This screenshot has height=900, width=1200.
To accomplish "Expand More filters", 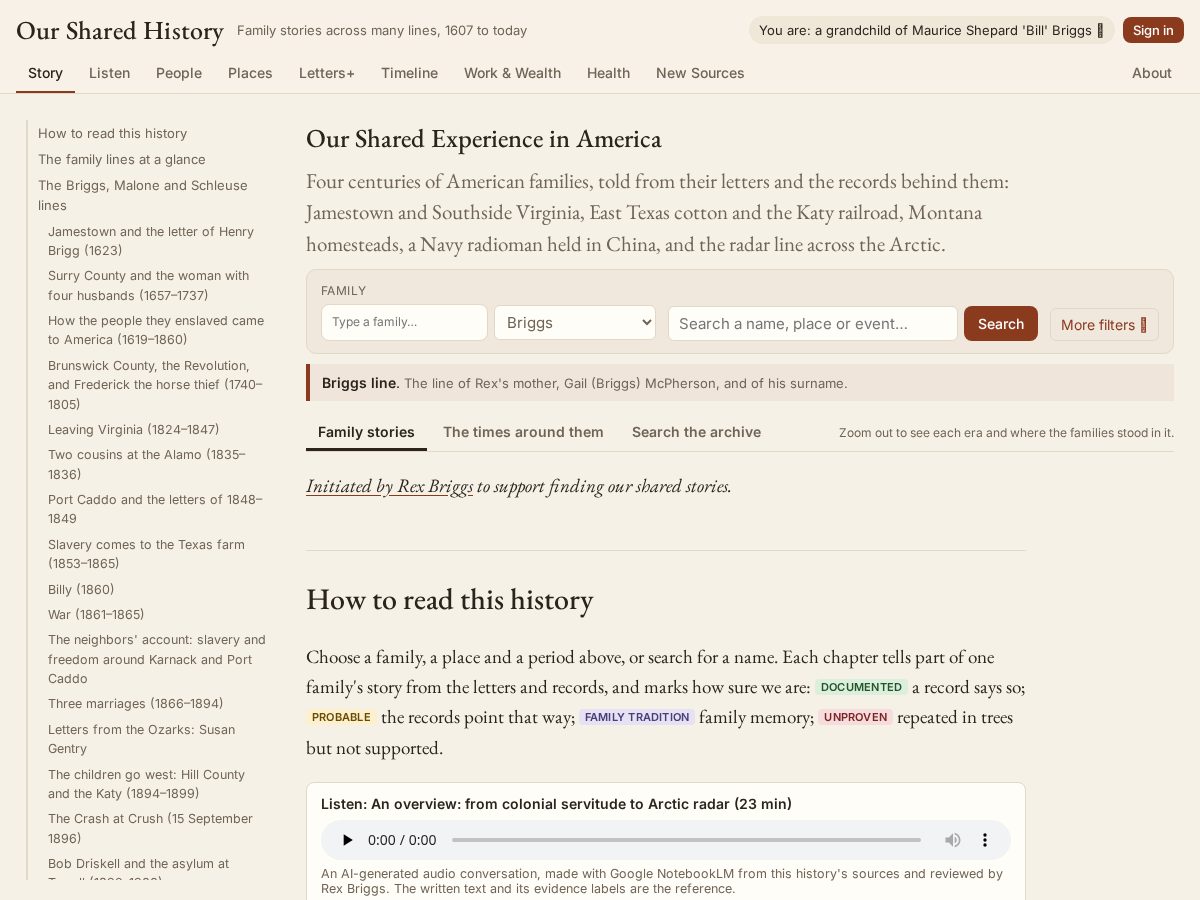I will [1104, 324].
